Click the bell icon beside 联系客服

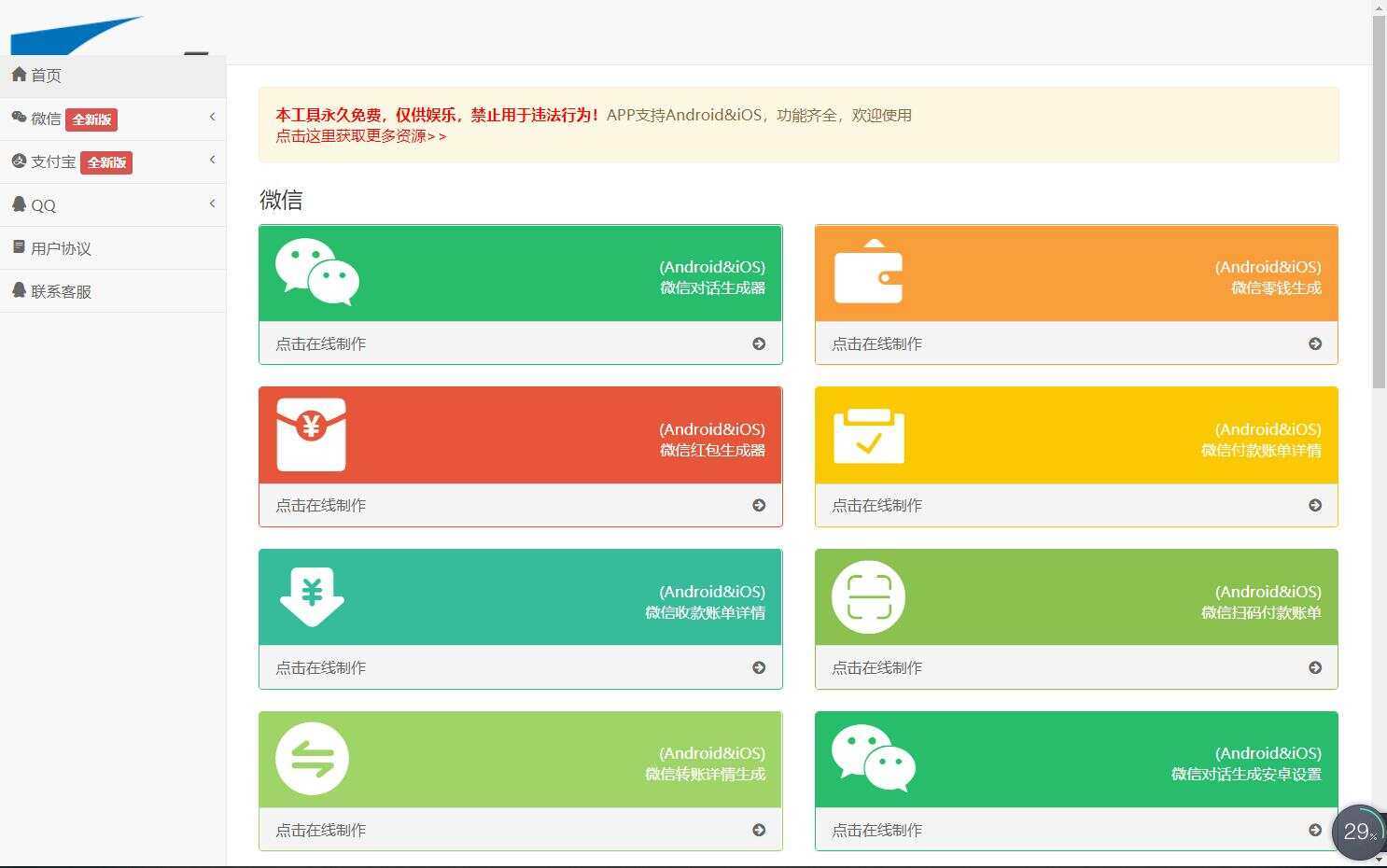pyautogui.click(x=20, y=290)
